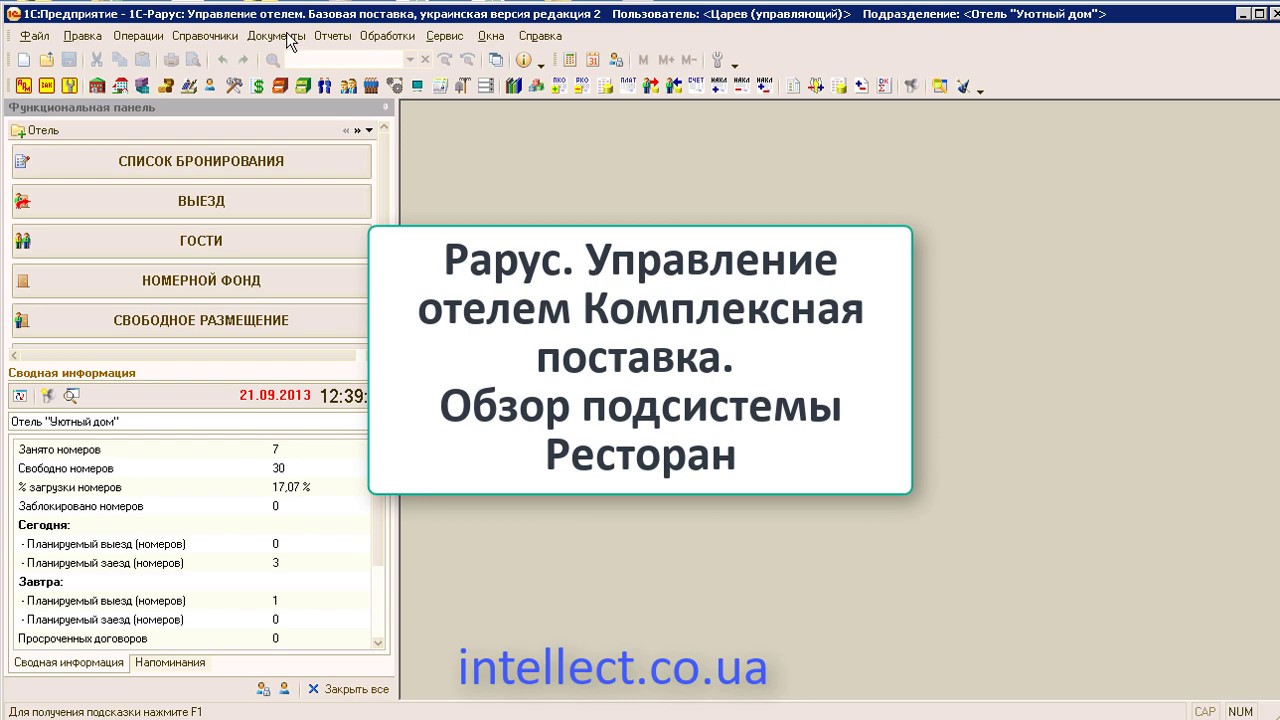Open the Сервис menu
1280x720 pixels.
(x=445, y=36)
